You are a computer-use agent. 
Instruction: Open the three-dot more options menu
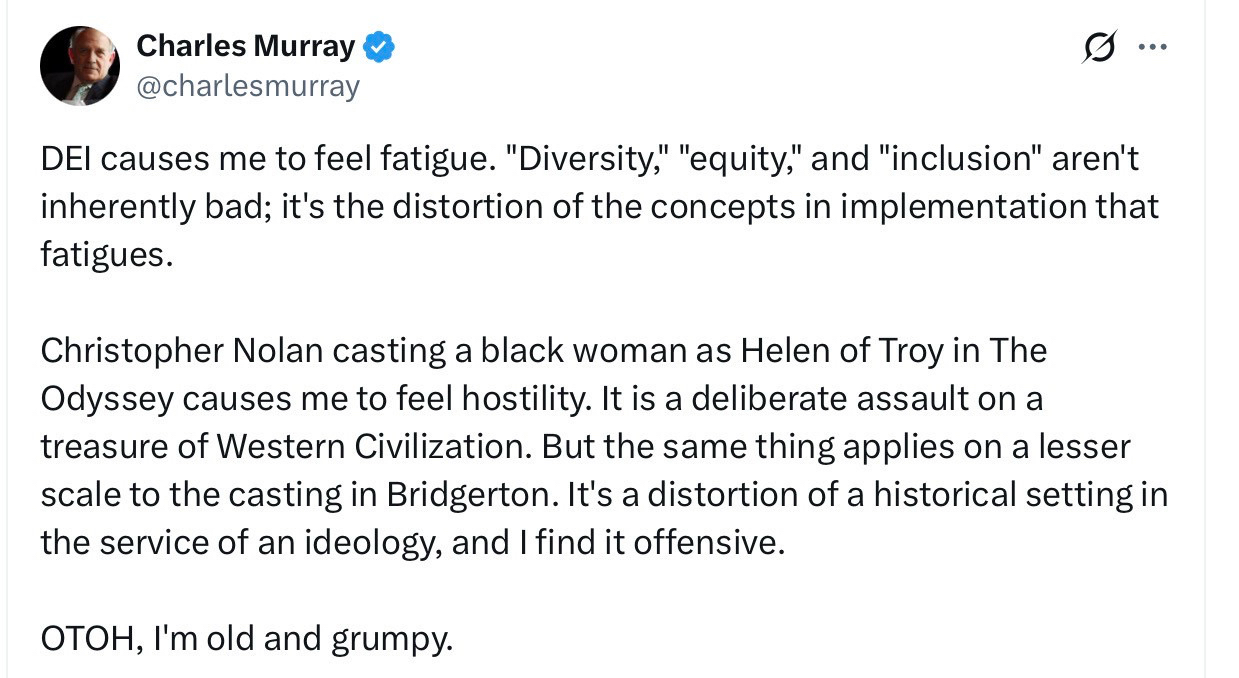[1153, 49]
